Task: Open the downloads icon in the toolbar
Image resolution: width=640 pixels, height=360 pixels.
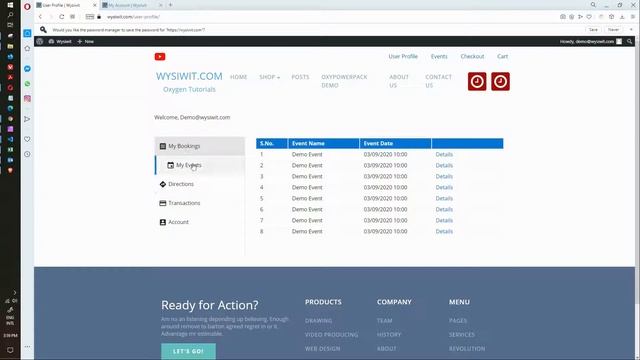Action: [622, 17]
